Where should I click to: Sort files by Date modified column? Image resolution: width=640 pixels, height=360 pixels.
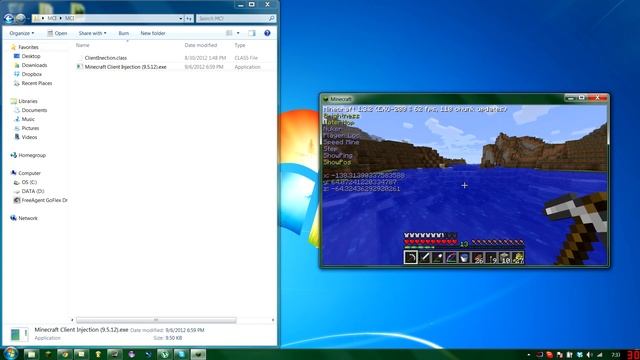[x=200, y=45]
